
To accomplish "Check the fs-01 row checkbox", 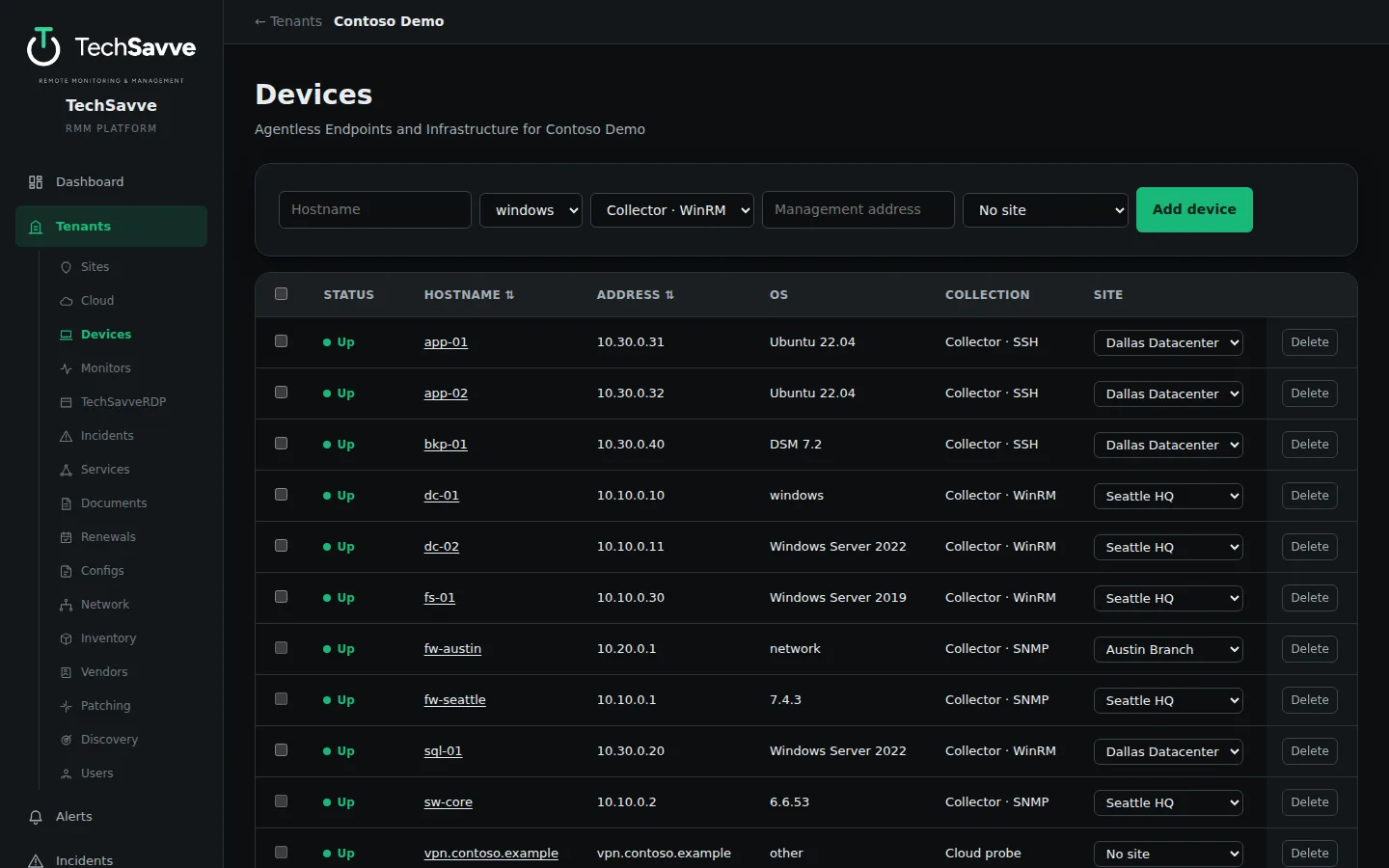I will tap(281, 597).
